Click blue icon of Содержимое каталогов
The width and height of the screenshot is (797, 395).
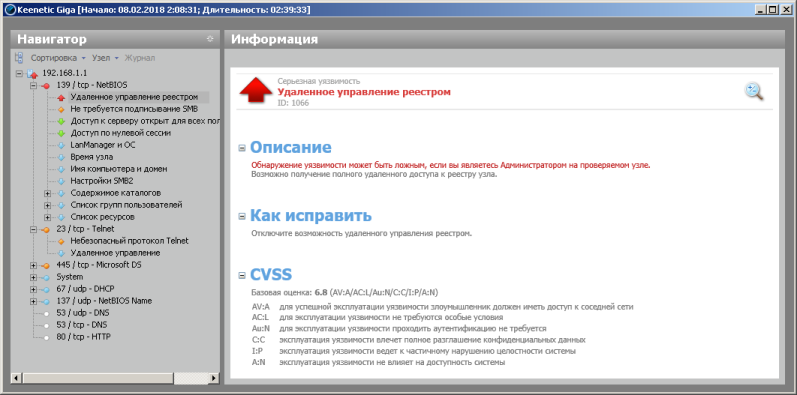pyautogui.click(x=61, y=193)
